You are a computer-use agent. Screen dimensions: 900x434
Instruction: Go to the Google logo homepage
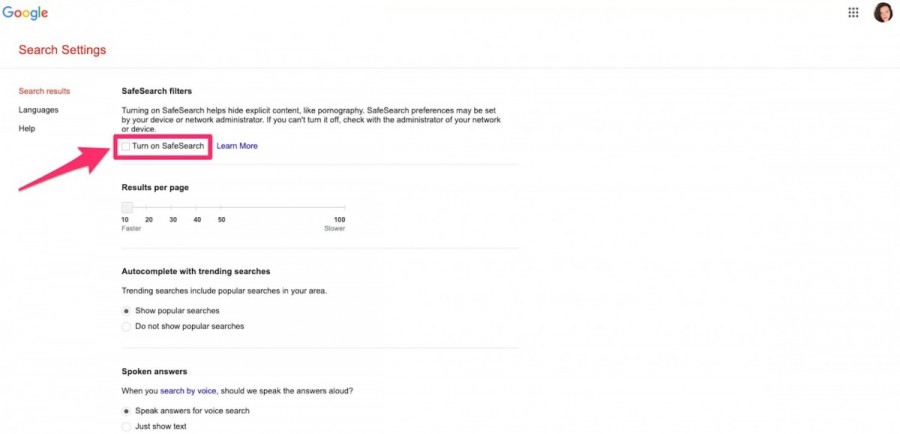pos(25,13)
